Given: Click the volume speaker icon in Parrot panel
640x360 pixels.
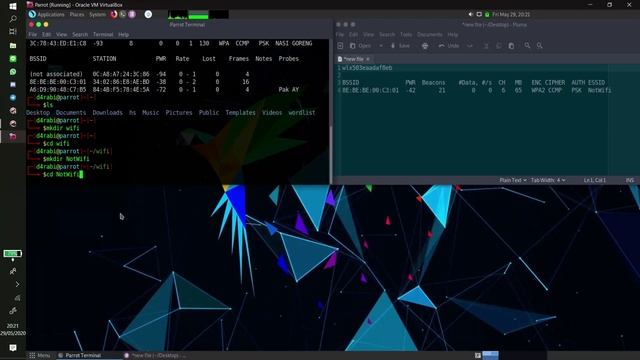Looking at the screenshot, I should pyautogui.click(x=471, y=14).
